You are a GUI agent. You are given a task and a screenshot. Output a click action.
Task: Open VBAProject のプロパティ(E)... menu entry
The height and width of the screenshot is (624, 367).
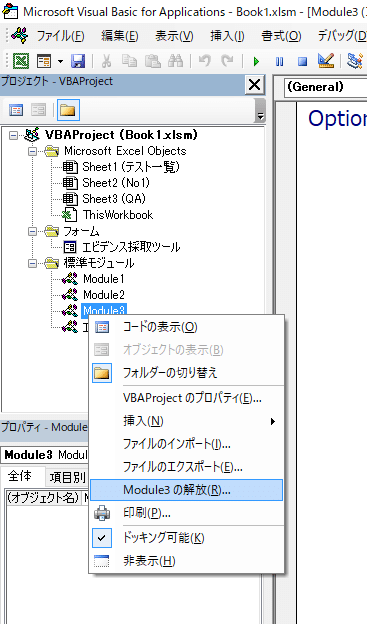(x=186, y=398)
